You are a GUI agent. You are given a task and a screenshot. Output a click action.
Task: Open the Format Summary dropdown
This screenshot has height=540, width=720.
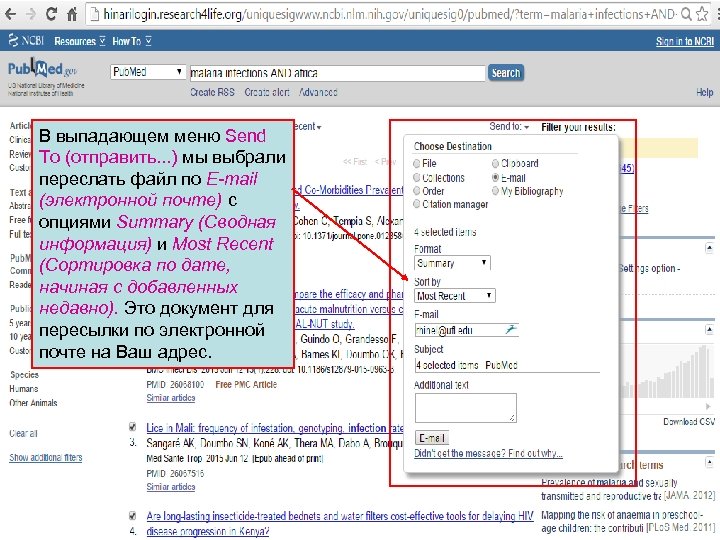[452, 263]
